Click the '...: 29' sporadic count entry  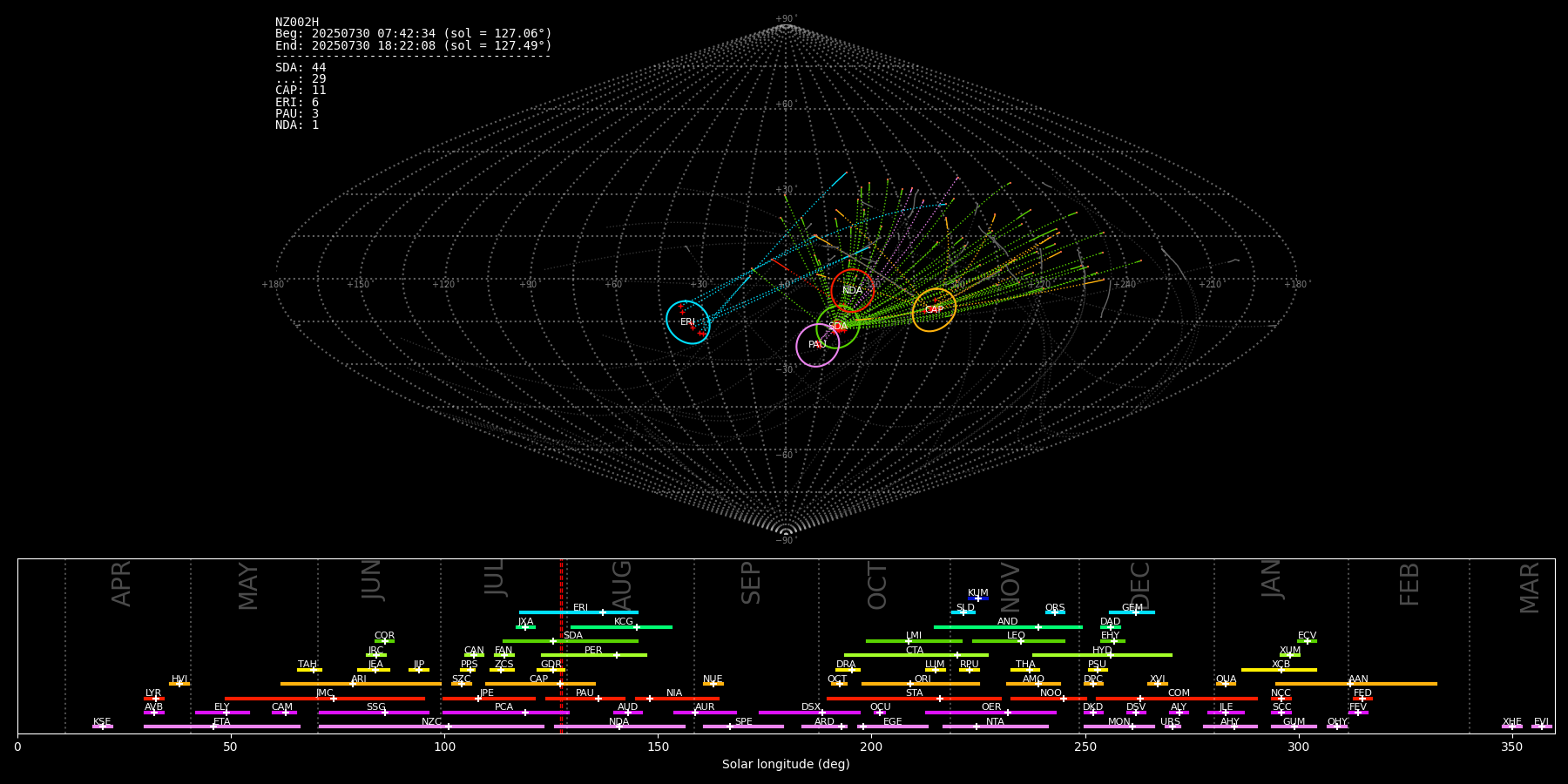click(301, 79)
